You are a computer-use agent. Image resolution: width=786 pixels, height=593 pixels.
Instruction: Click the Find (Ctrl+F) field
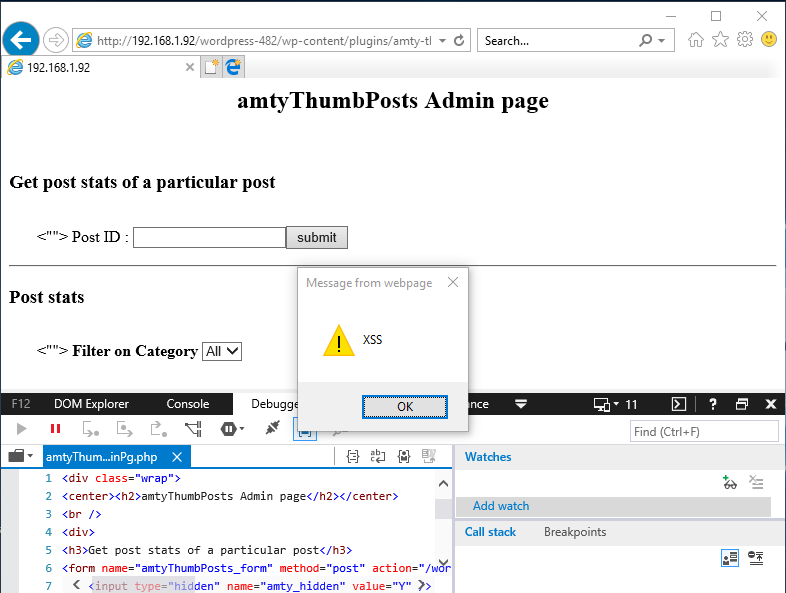pos(704,432)
